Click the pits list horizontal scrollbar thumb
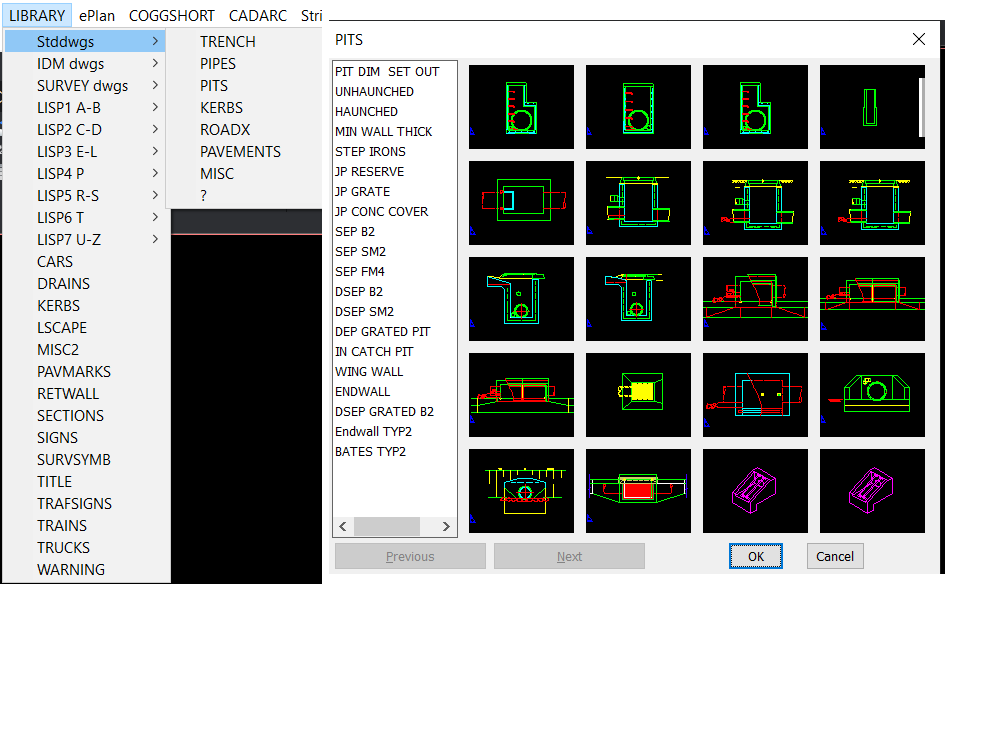The height and width of the screenshot is (750, 1000). point(386,526)
